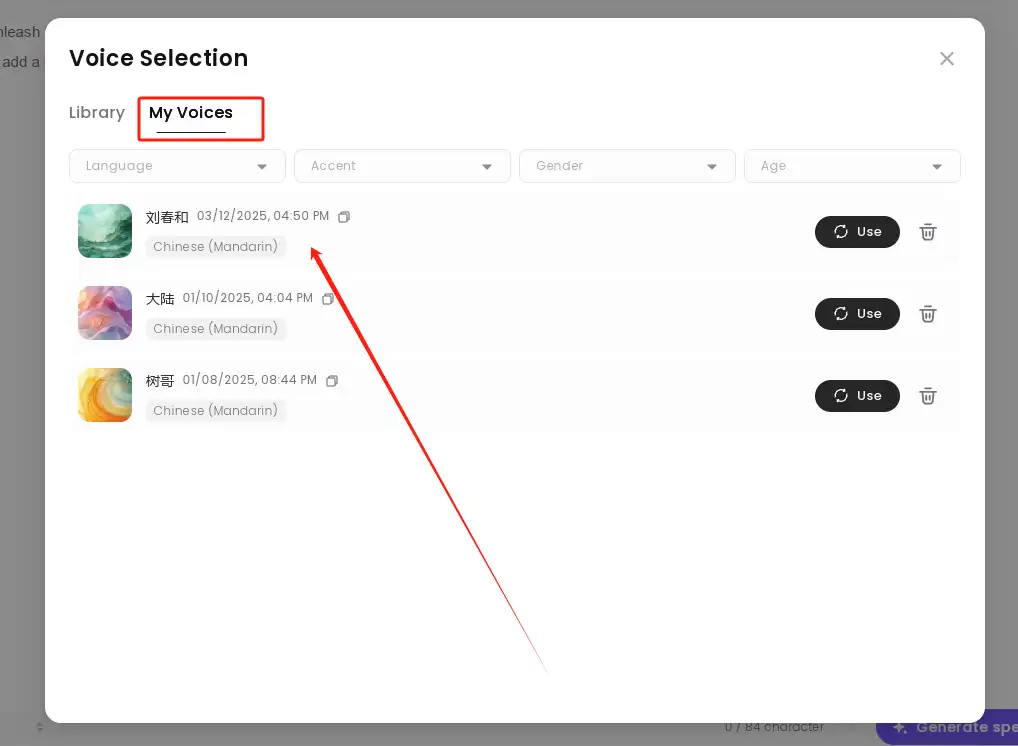Click the pink abstract avatar of 大陆
This screenshot has height=746, width=1018.
click(105, 313)
